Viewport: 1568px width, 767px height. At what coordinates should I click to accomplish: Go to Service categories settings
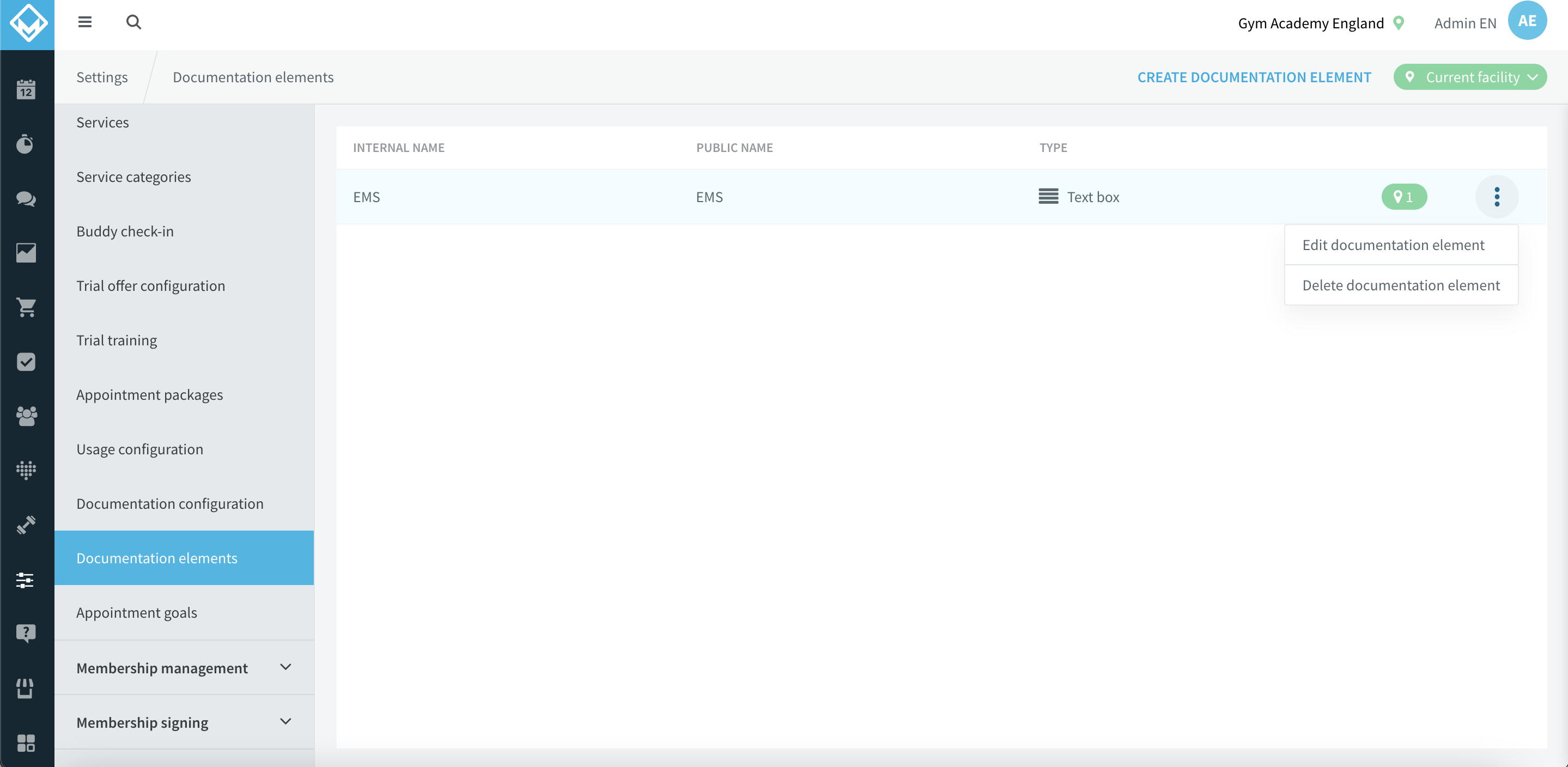coord(185,176)
